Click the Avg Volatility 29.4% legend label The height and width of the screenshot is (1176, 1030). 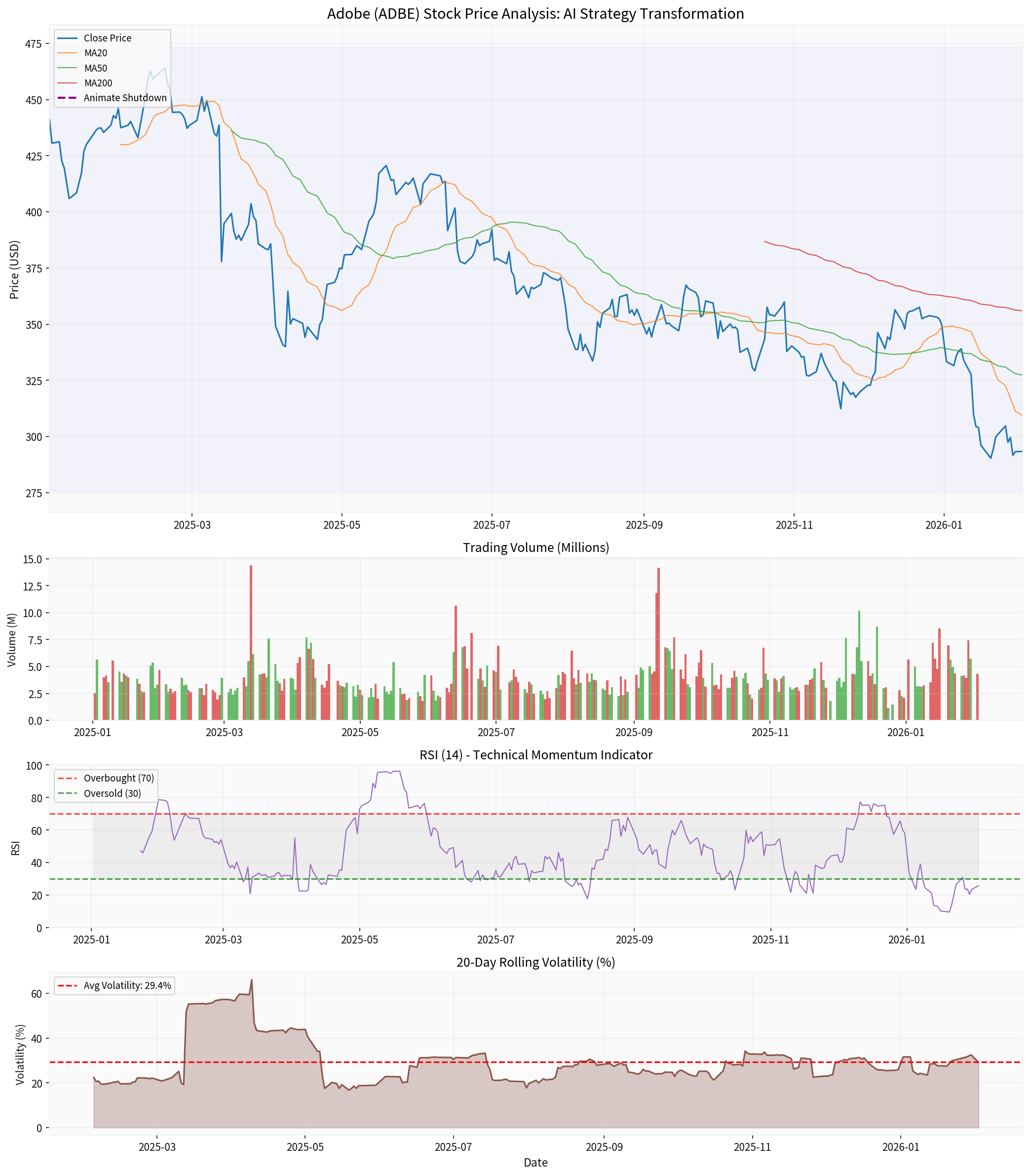point(127,985)
